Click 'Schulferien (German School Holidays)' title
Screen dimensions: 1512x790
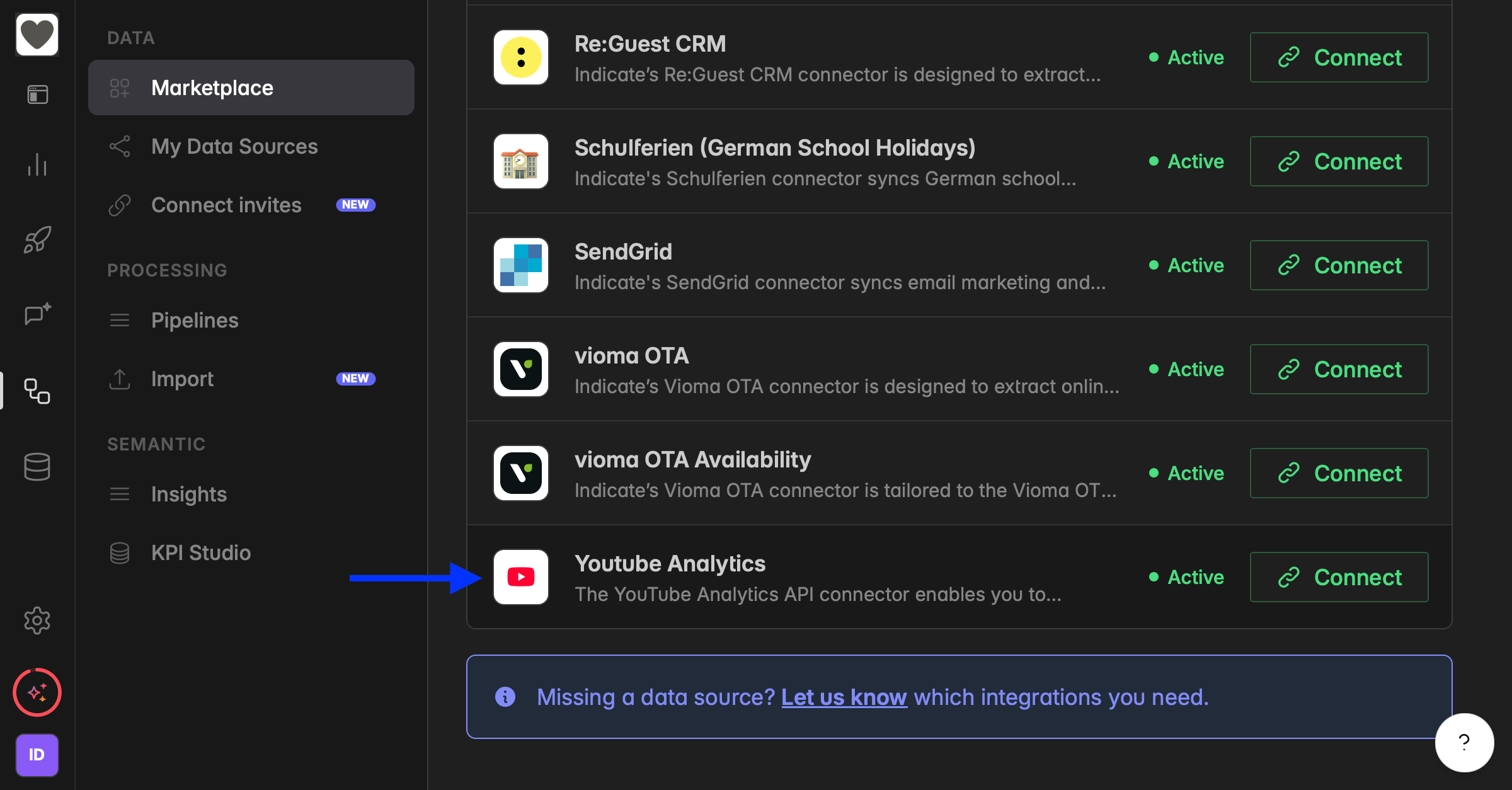(775, 148)
